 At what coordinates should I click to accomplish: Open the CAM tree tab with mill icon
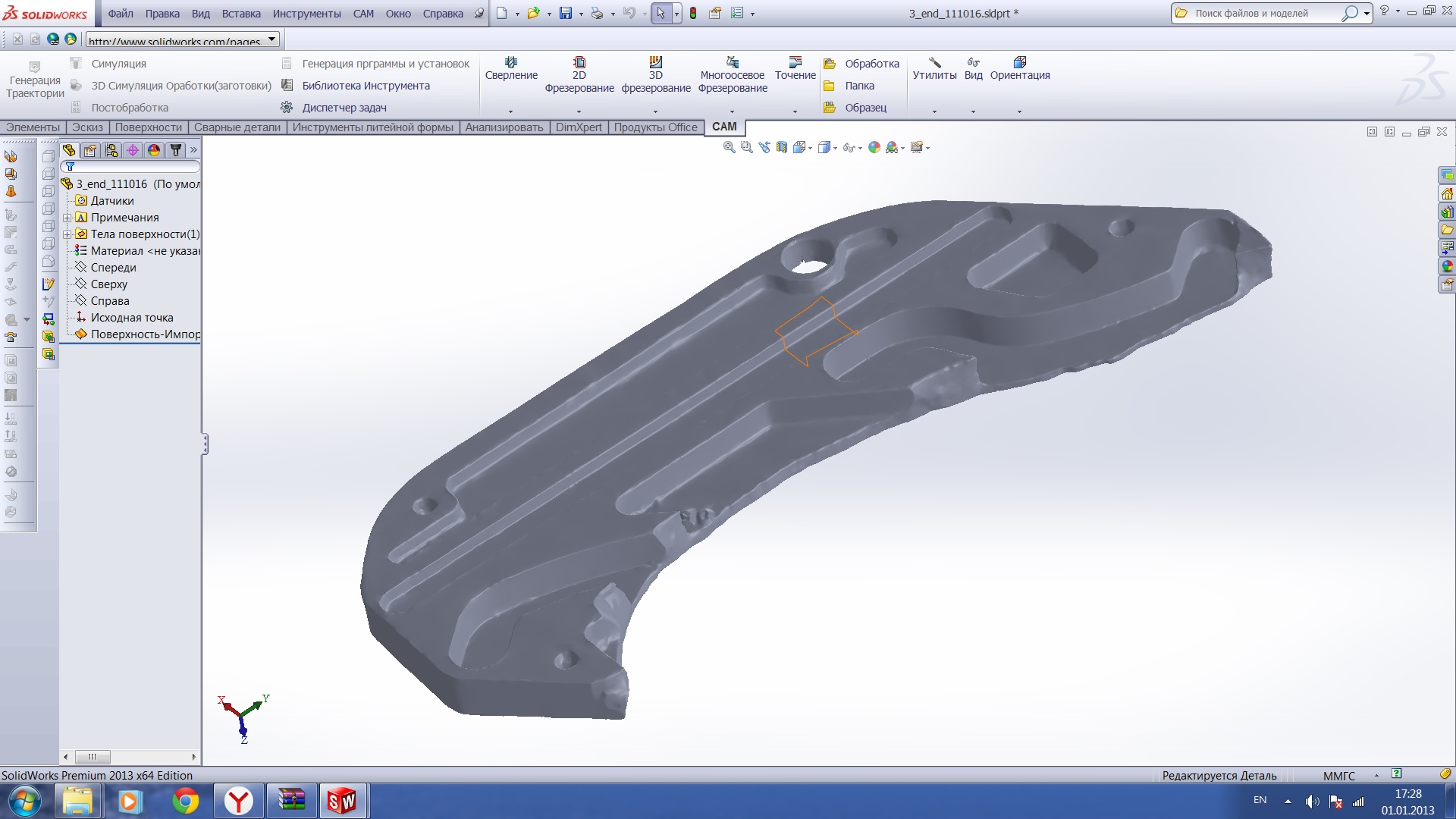tap(175, 150)
